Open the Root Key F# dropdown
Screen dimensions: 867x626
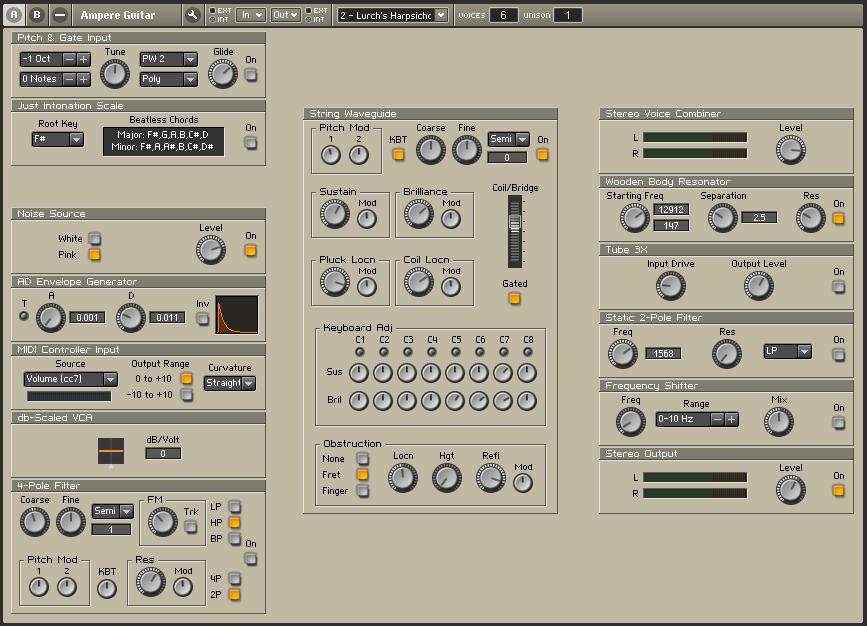tap(57, 140)
